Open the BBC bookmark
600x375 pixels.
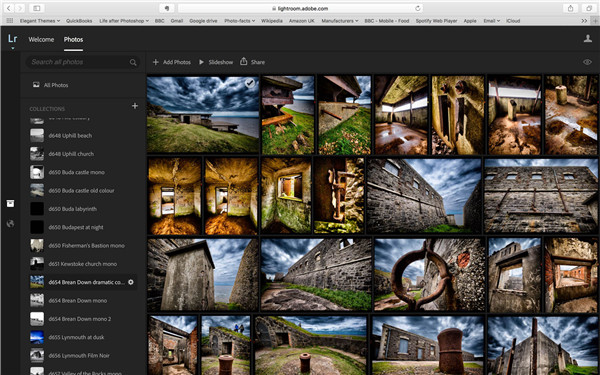point(160,21)
